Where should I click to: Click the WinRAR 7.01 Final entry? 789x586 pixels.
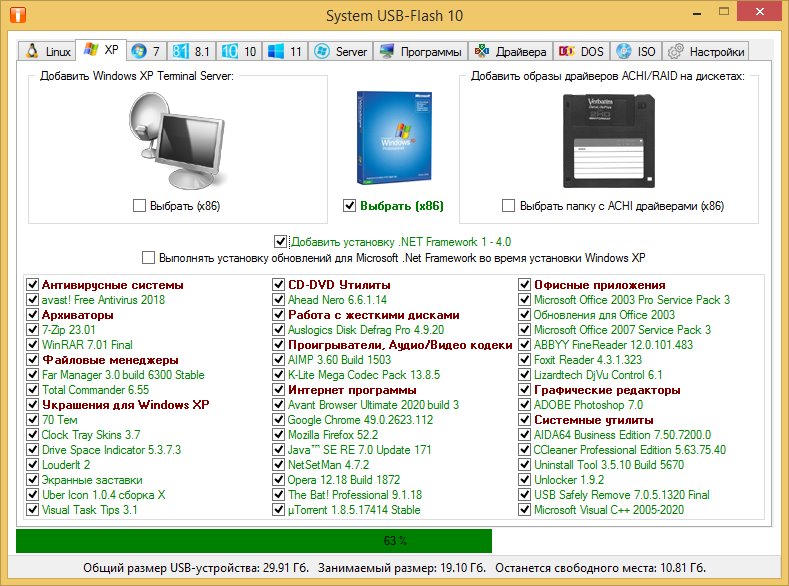click(89, 345)
